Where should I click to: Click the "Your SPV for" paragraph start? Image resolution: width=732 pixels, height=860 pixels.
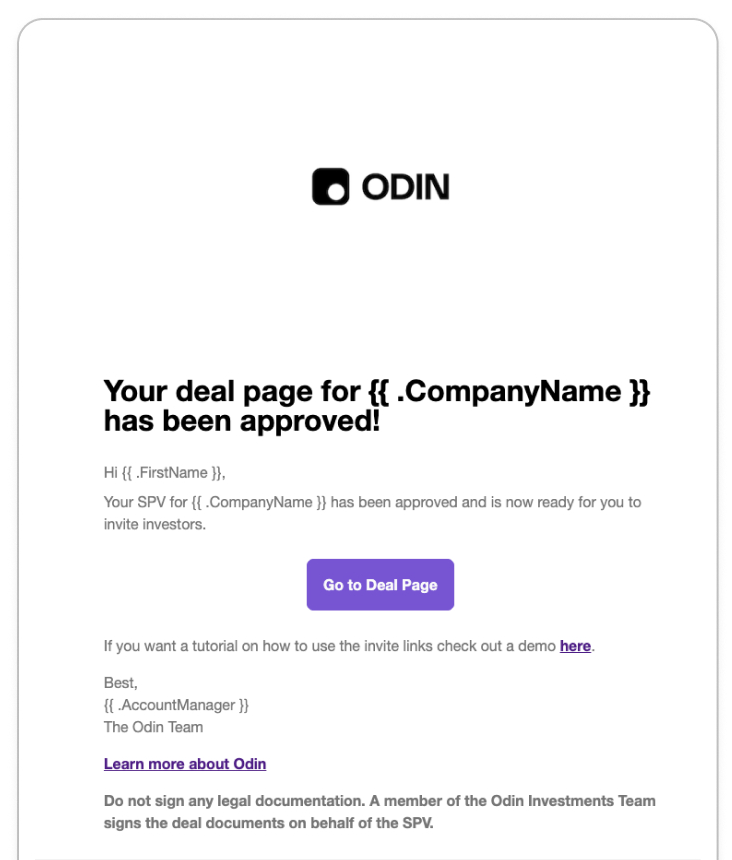pyautogui.click(x=145, y=502)
